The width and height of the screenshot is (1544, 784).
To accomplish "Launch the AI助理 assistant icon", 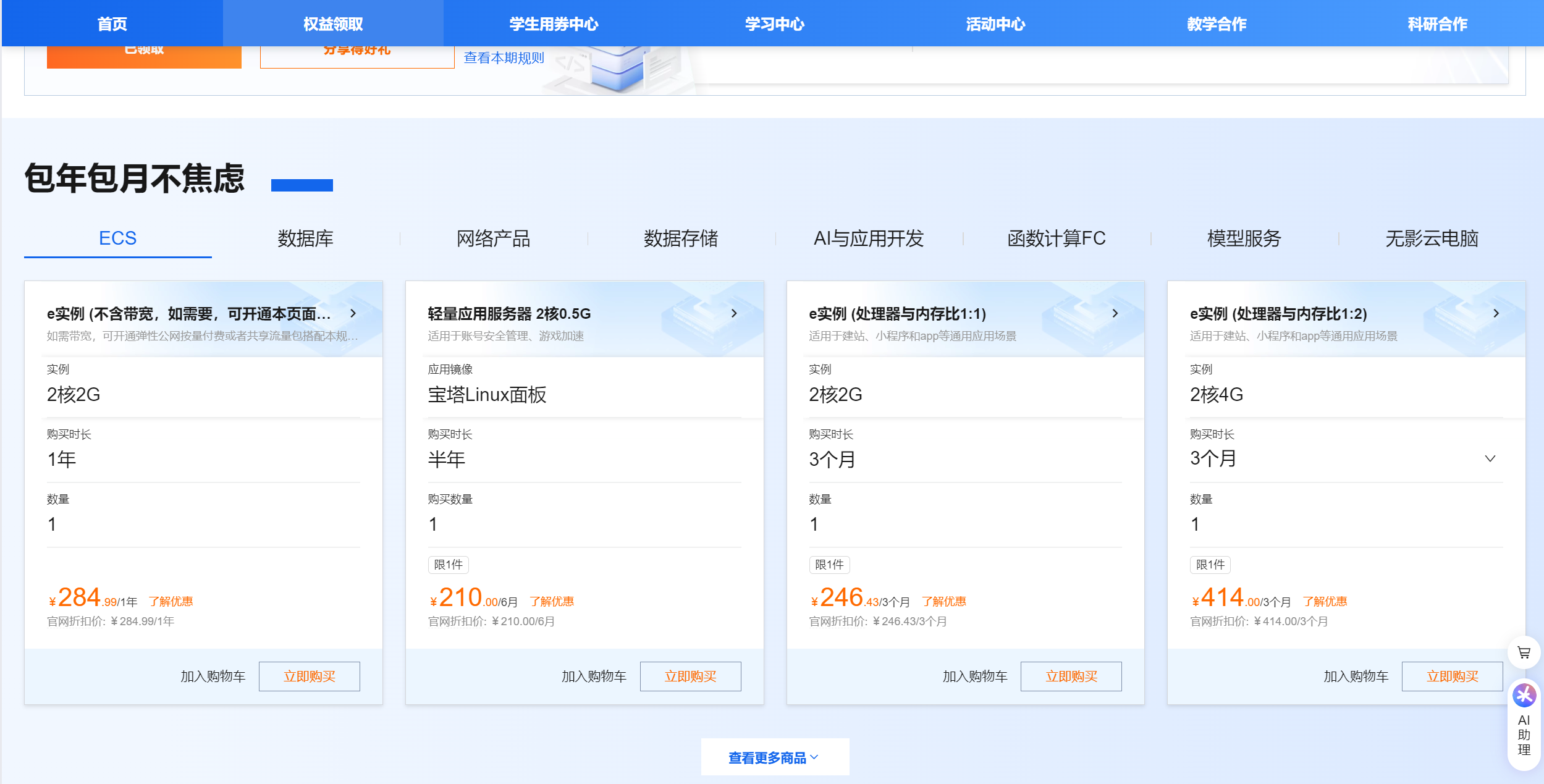I will coord(1524,696).
